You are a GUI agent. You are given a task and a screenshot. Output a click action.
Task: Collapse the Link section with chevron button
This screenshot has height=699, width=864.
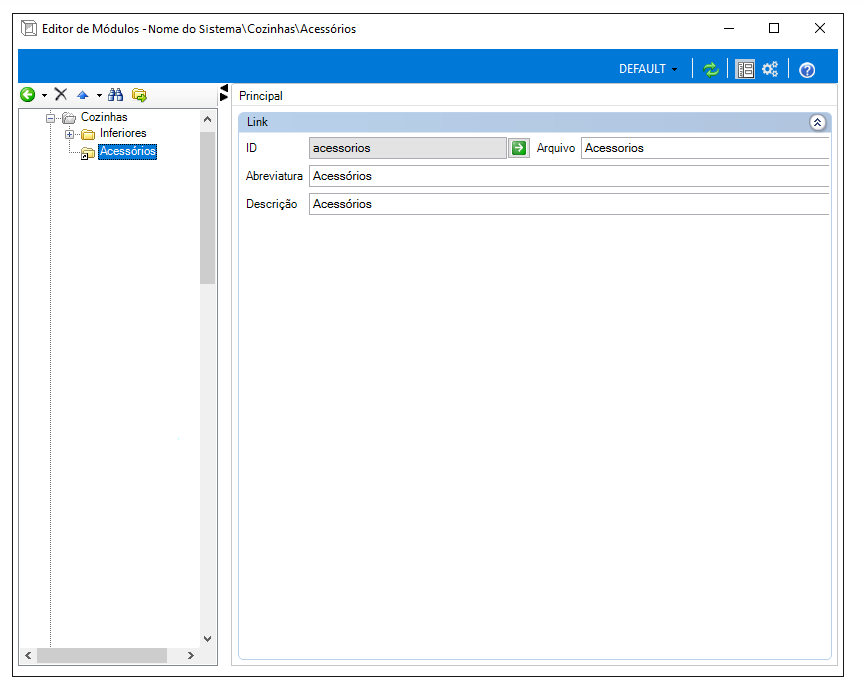[x=817, y=122]
